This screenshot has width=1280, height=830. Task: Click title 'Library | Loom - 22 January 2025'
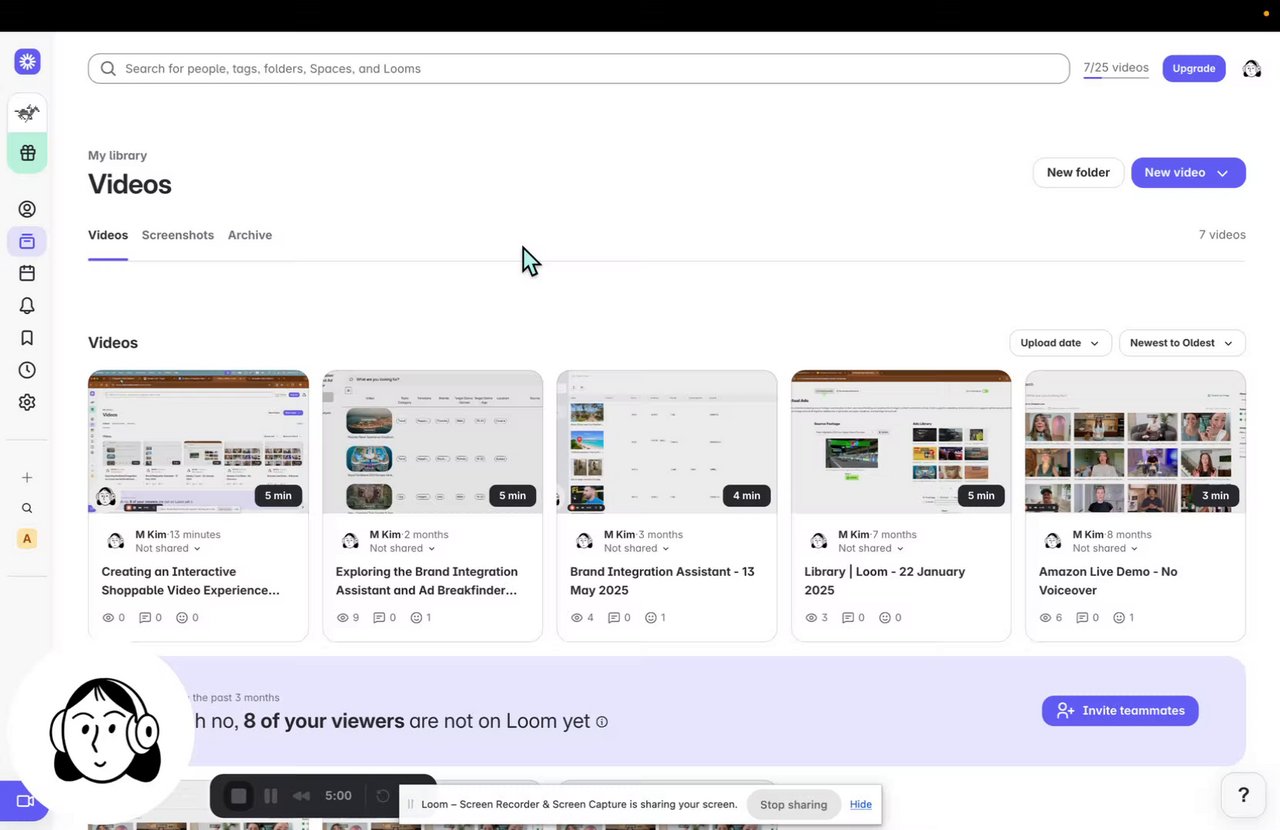[x=885, y=581]
